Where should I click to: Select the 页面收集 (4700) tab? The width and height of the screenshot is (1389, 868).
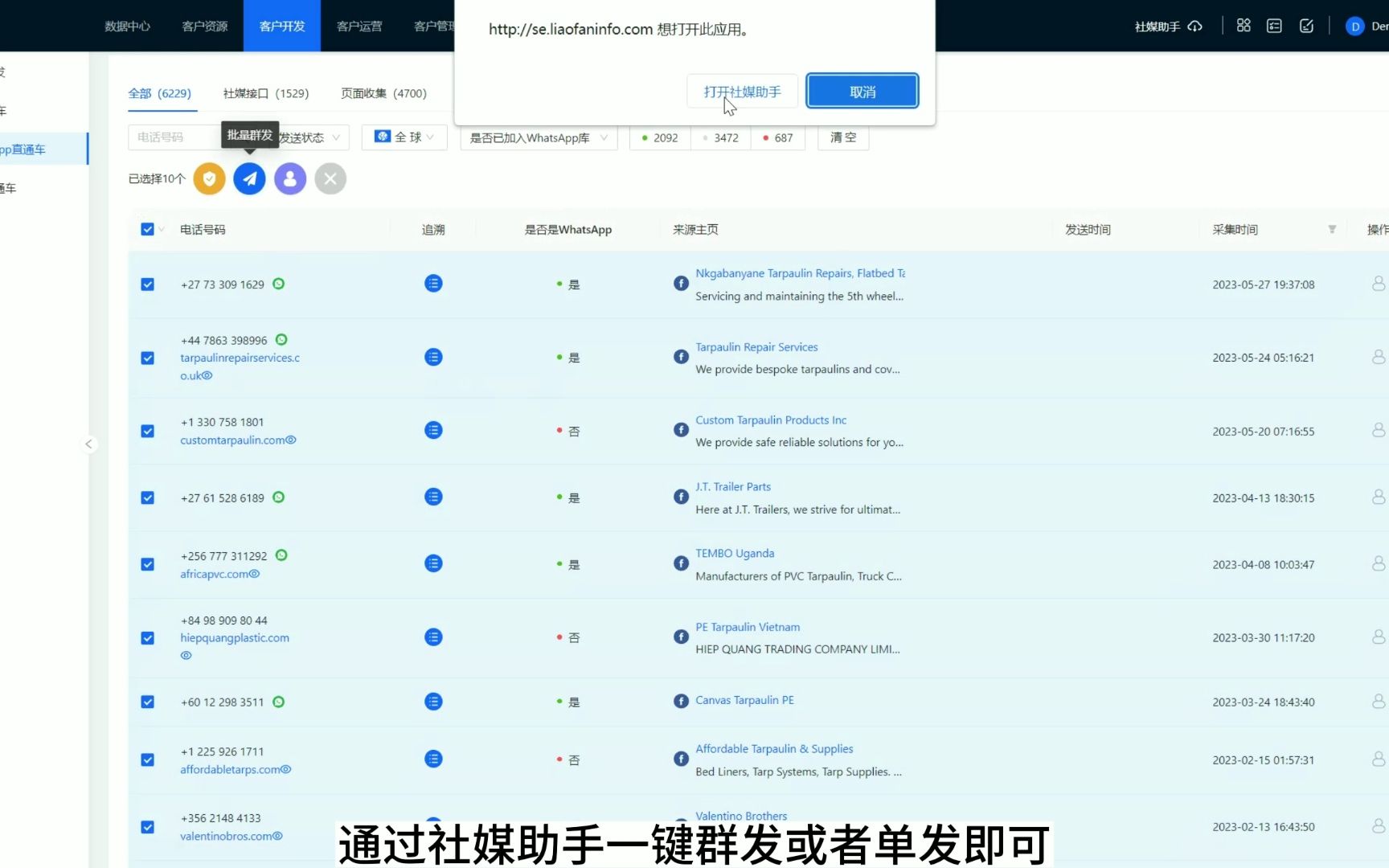click(x=383, y=93)
